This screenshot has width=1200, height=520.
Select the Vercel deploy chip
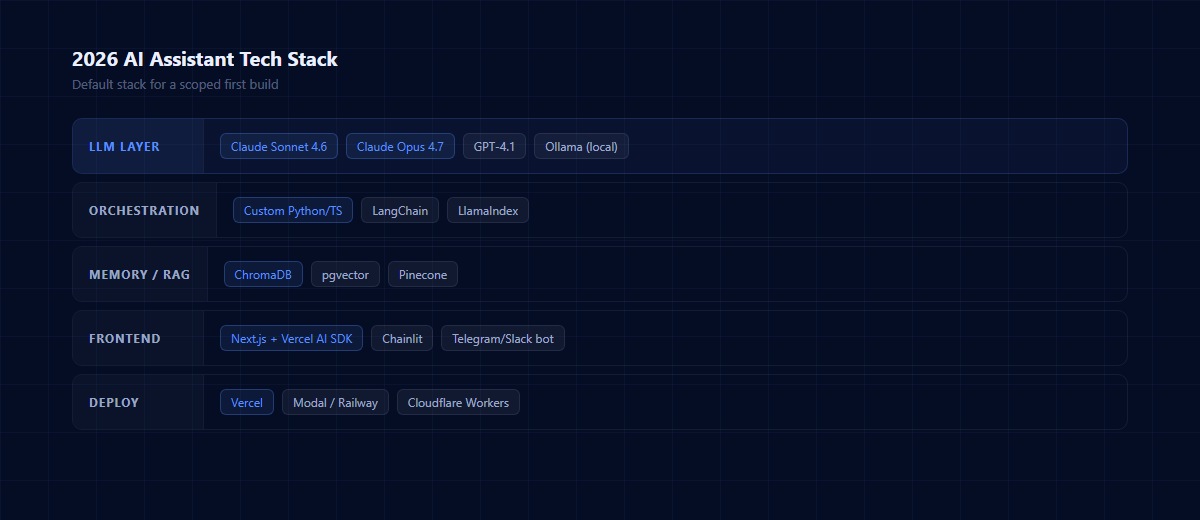click(247, 402)
